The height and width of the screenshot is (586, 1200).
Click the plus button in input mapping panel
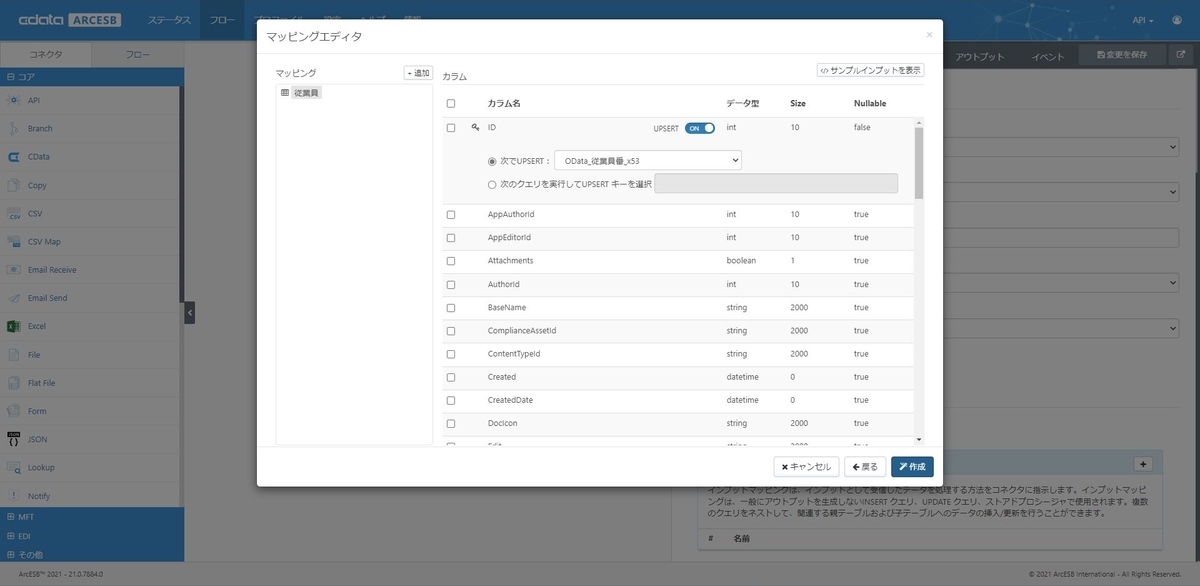(x=1144, y=464)
